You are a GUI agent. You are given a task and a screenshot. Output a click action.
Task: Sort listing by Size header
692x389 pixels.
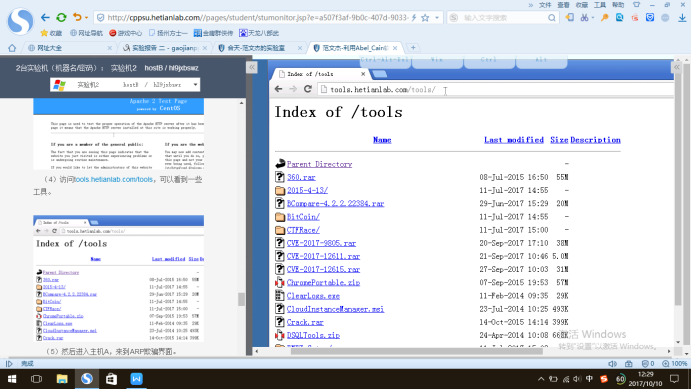tap(559, 140)
